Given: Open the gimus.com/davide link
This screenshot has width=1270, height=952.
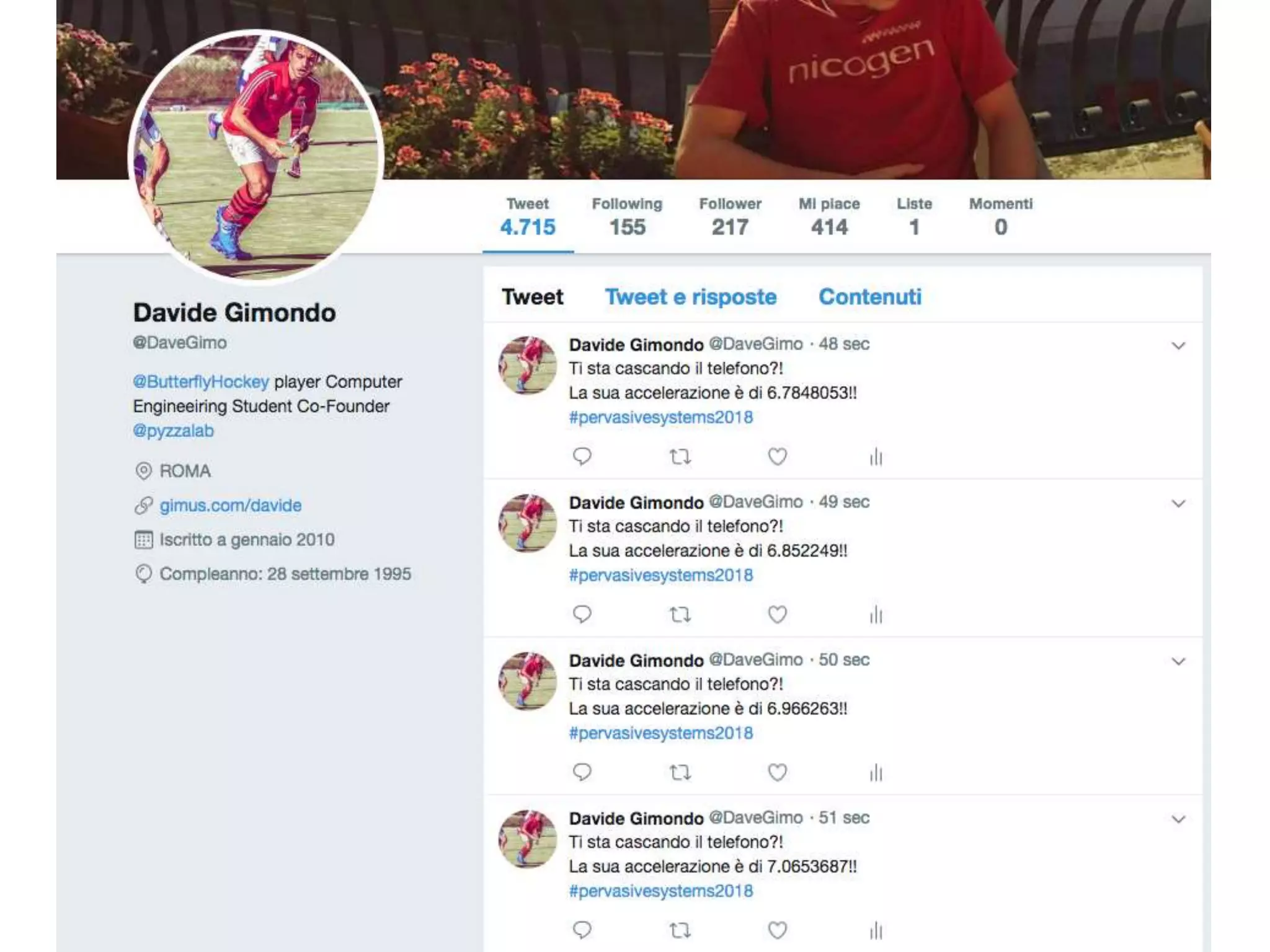Looking at the screenshot, I should point(231,506).
